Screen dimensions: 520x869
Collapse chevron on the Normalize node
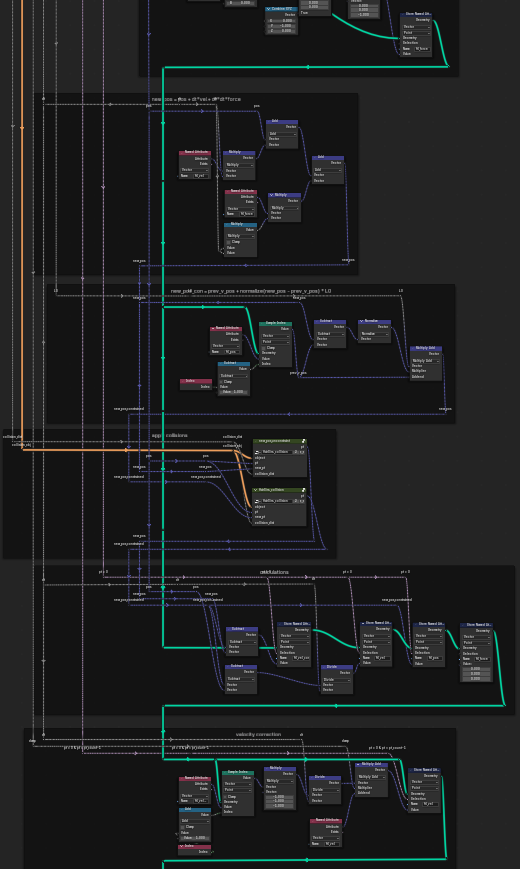tap(361, 321)
